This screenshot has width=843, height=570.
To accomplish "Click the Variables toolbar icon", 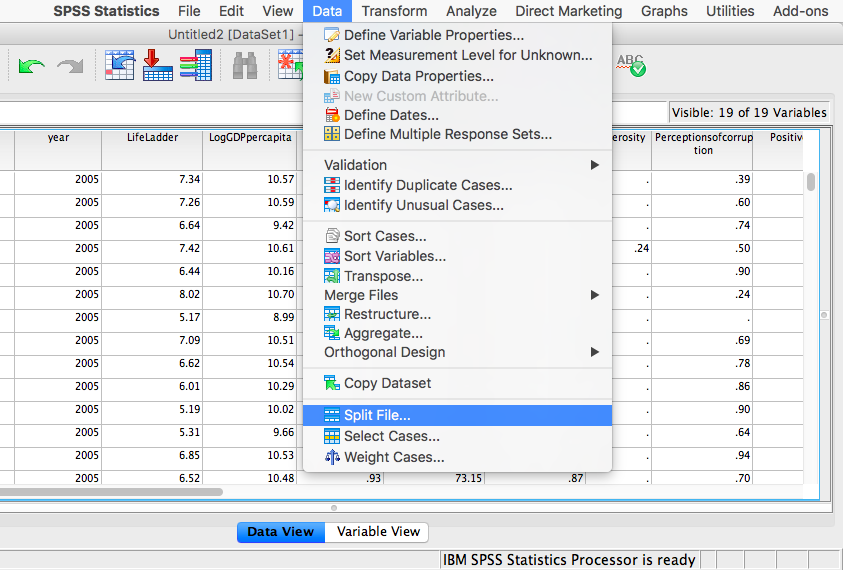I will (x=196, y=65).
